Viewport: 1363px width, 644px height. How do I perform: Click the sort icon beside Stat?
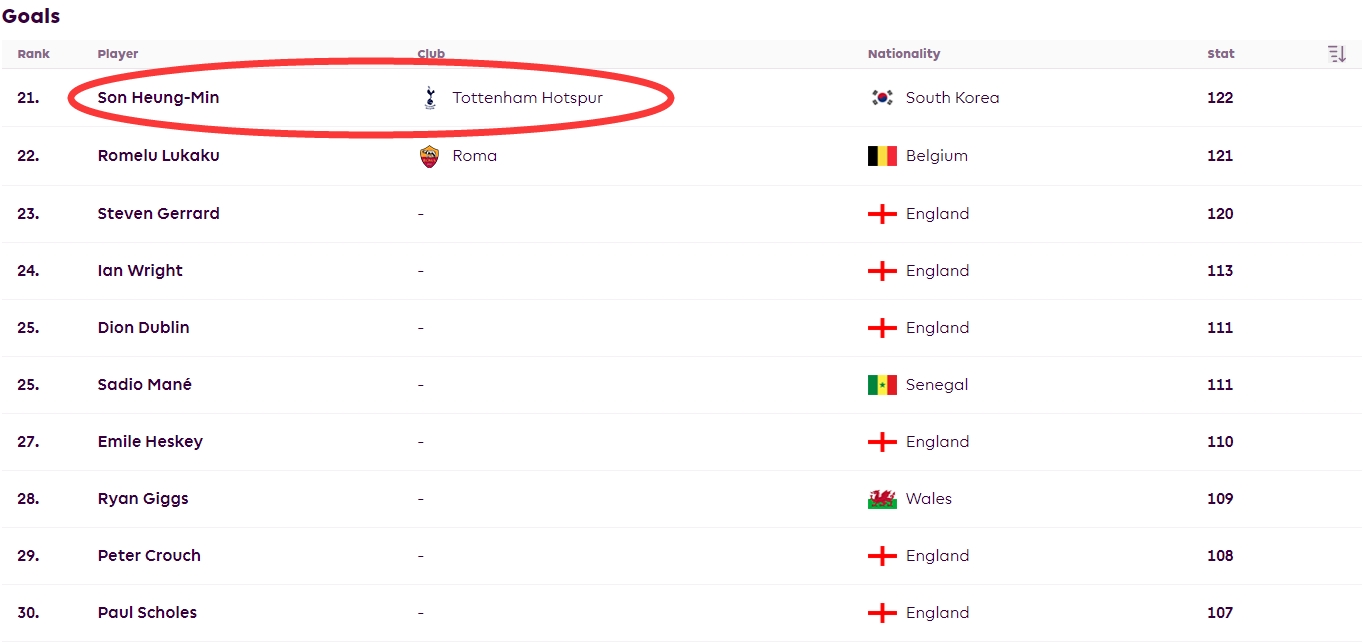1337,54
